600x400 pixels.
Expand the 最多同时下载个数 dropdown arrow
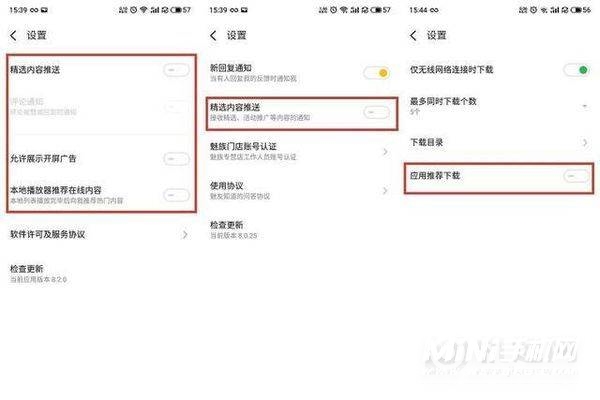coord(585,106)
